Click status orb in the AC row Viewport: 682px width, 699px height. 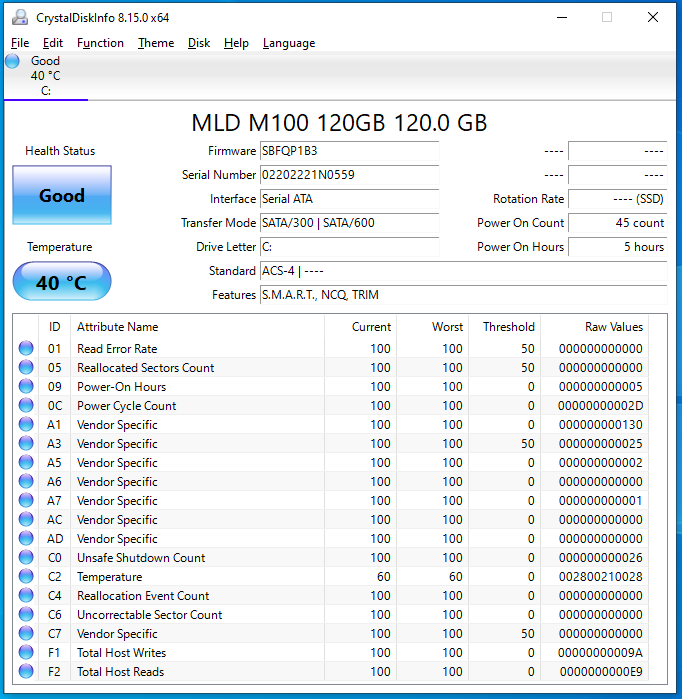[x=26, y=519]
